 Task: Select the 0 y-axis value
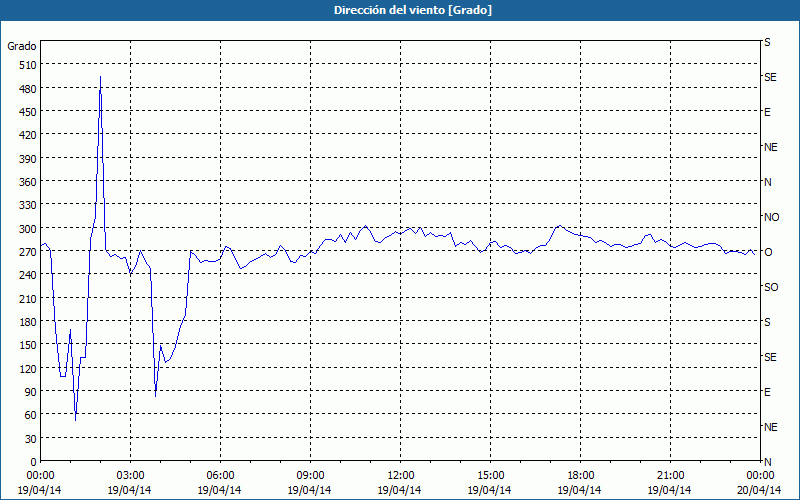pos(34,462)
